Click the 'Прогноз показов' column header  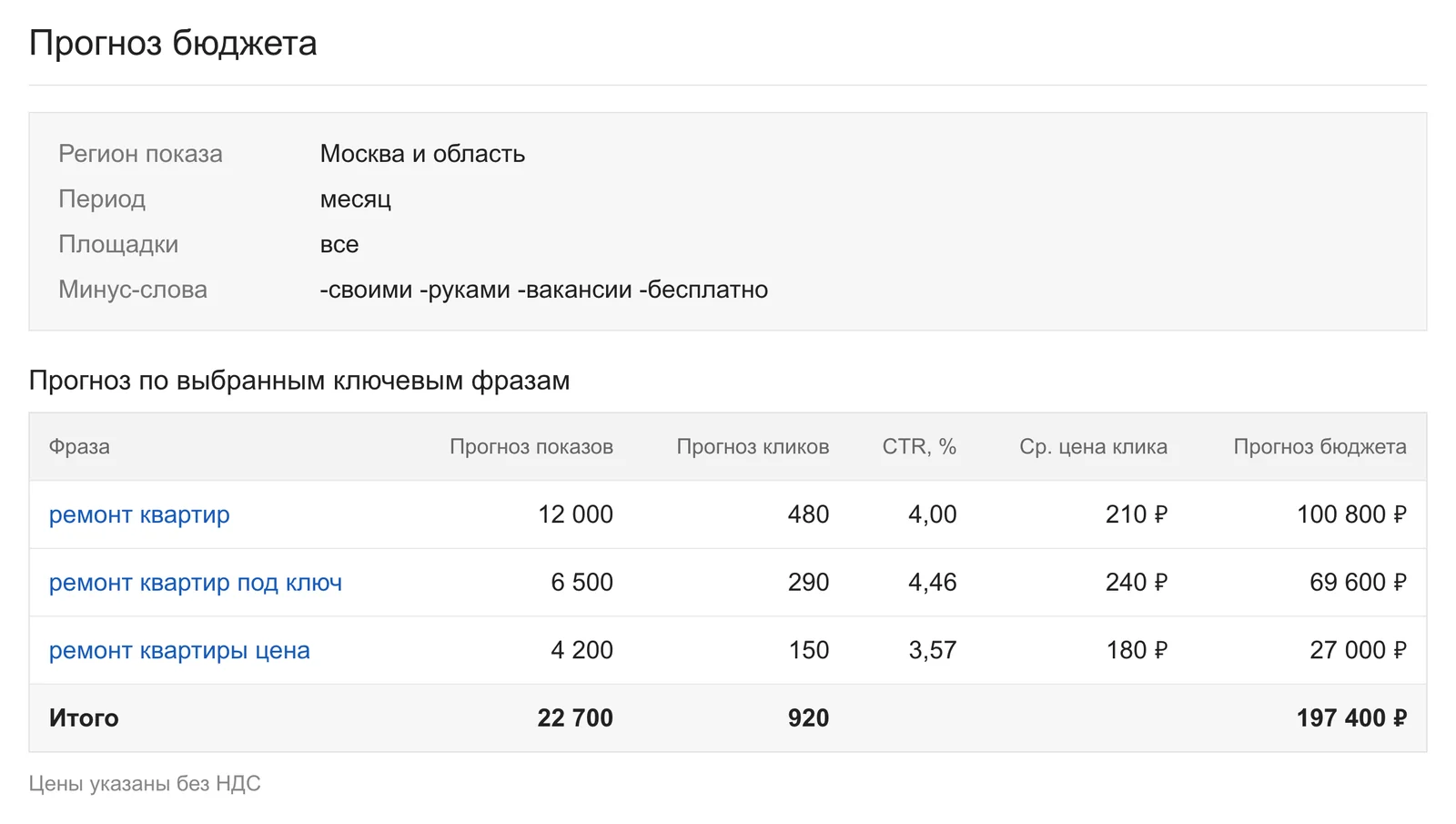point(531,447)
